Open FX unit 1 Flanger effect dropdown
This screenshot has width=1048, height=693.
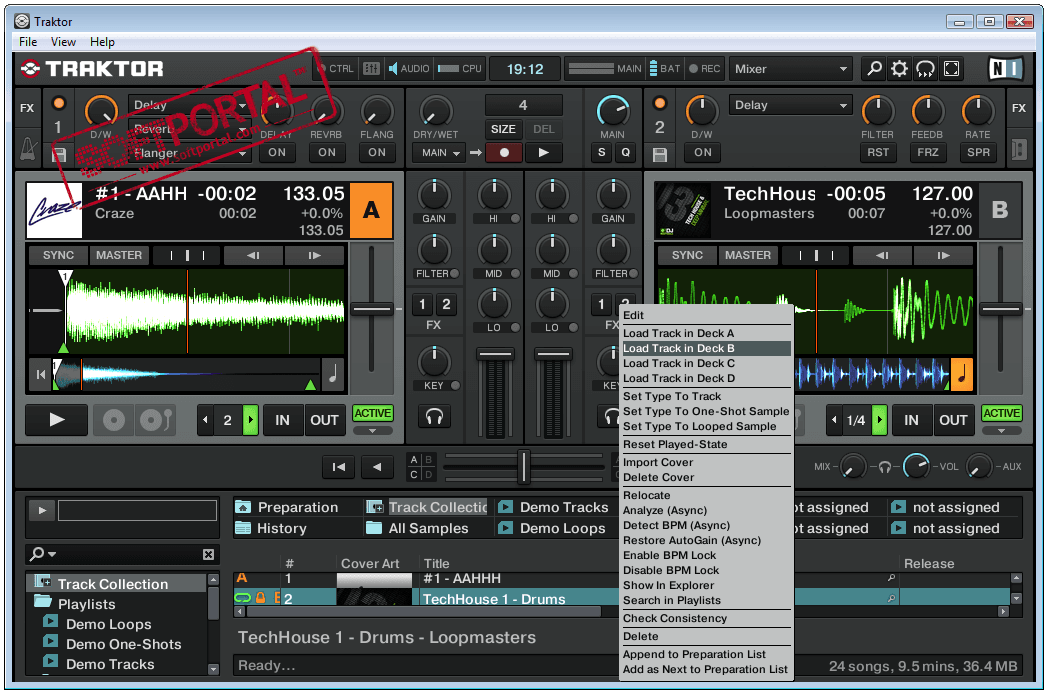click(189, 153)
